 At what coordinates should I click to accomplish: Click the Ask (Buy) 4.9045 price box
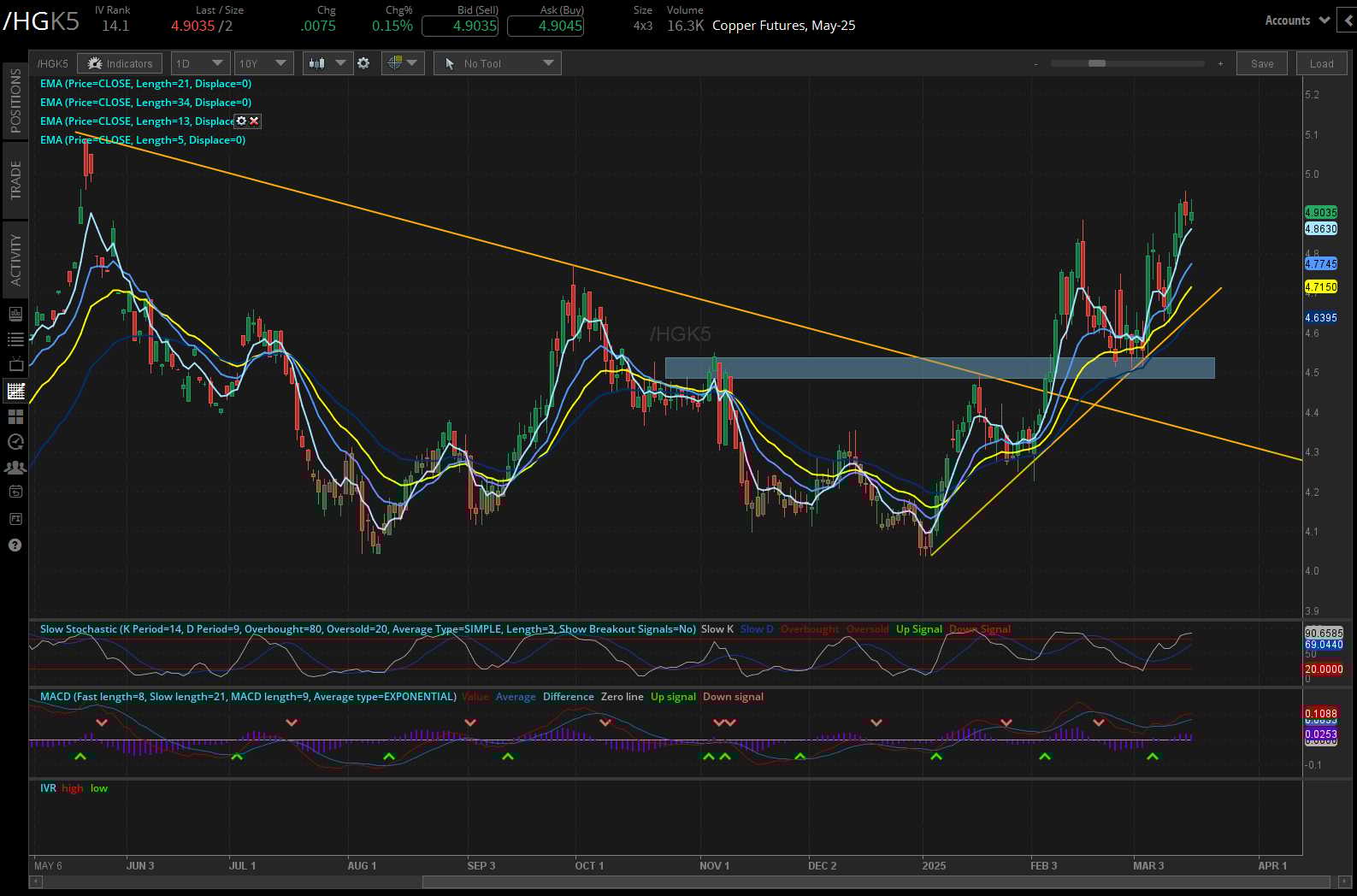tap(546, 26)
